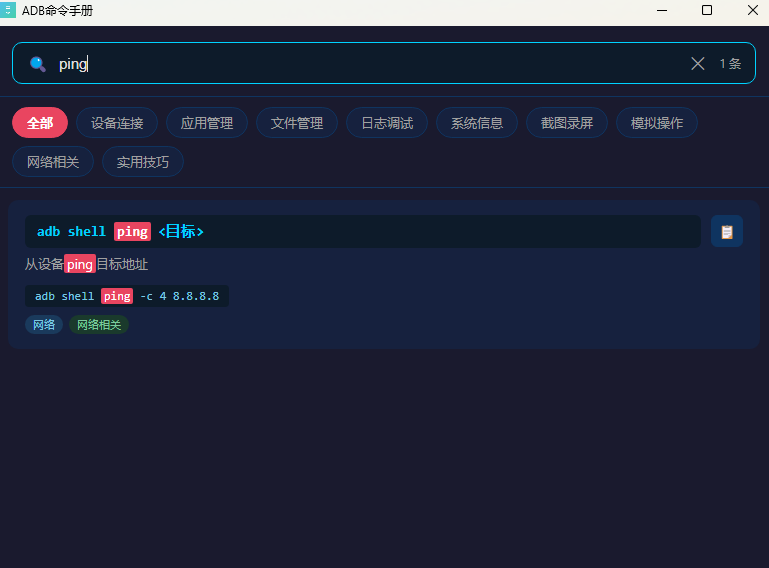Show 模拟操作 commands

(657, 123)
